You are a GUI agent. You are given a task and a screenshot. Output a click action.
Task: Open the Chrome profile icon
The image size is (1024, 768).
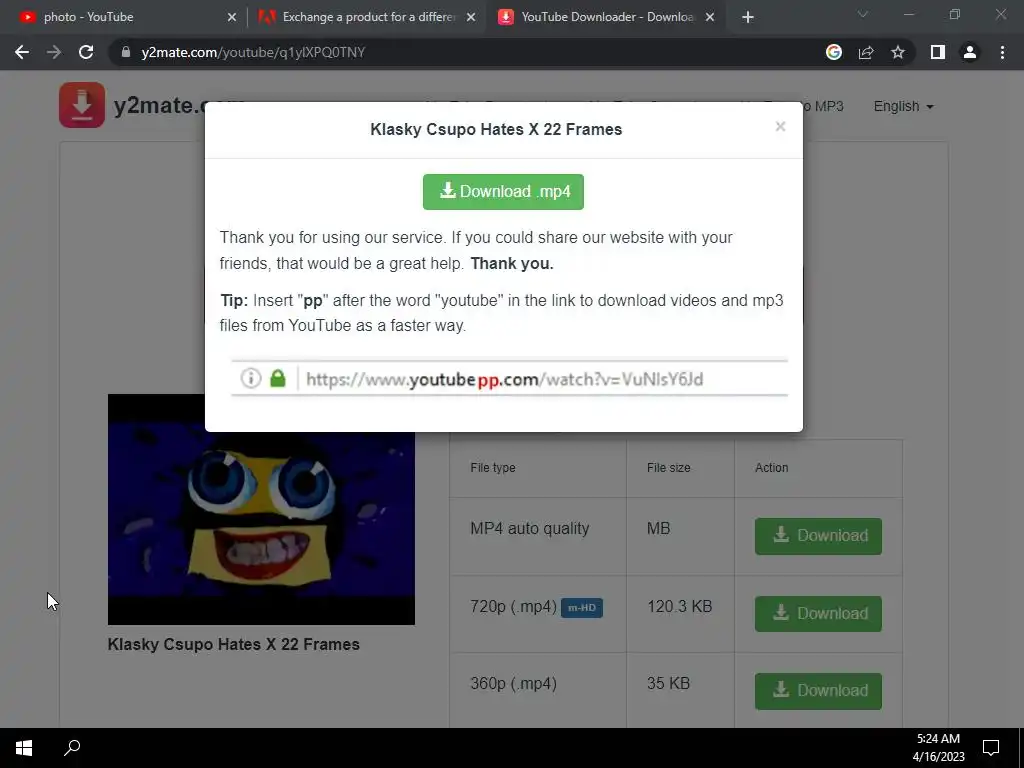[x=970, y=52]
